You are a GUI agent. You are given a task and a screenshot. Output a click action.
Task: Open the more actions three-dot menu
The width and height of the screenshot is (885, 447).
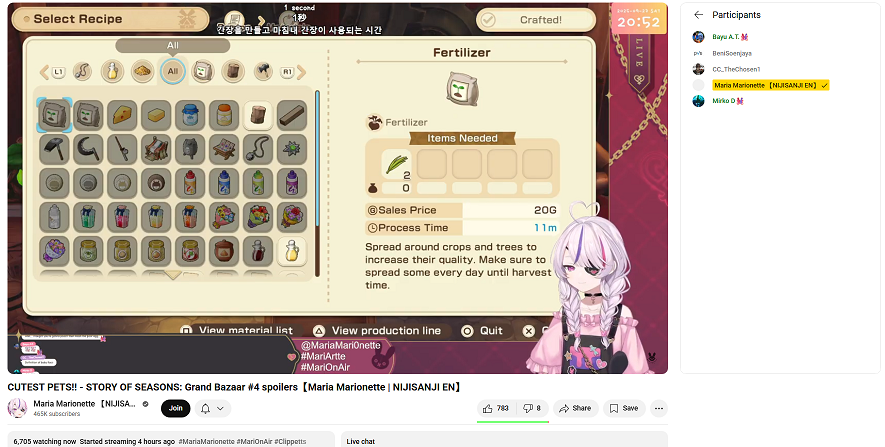659,408
